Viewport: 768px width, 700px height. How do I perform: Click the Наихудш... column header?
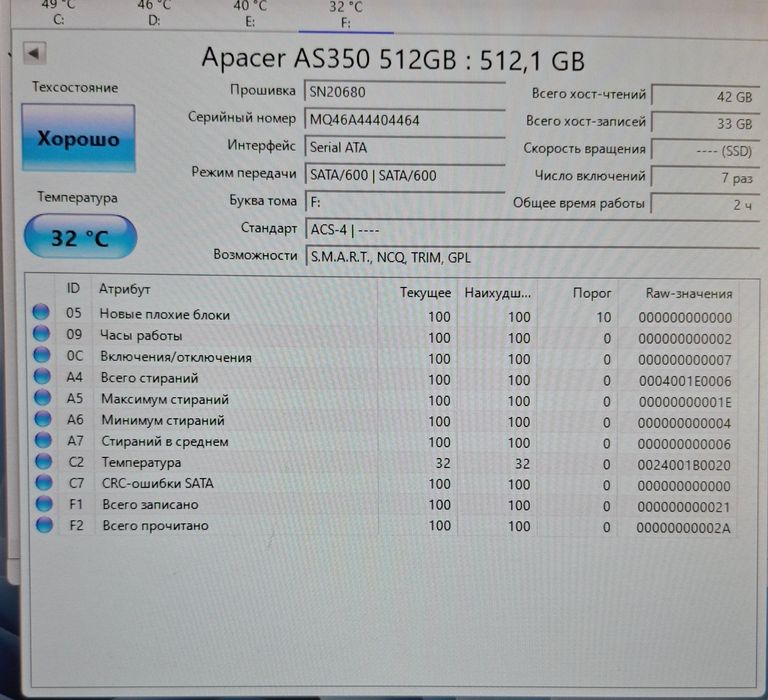[498, 293]
